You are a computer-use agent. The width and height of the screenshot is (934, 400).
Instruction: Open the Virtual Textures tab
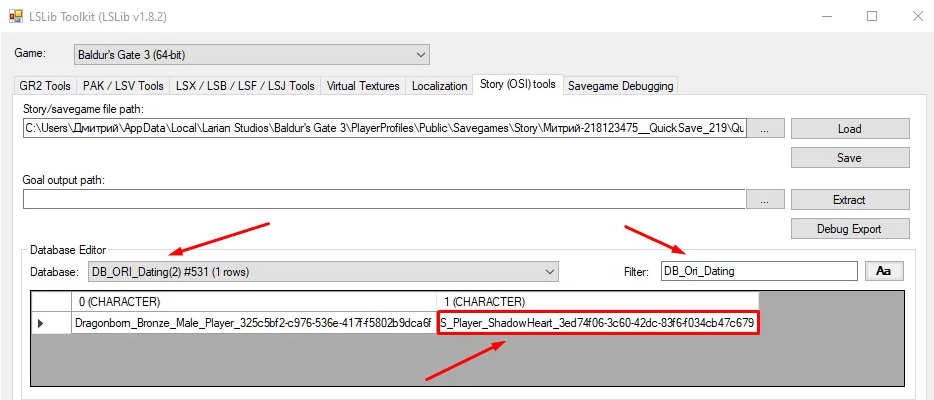363,86
